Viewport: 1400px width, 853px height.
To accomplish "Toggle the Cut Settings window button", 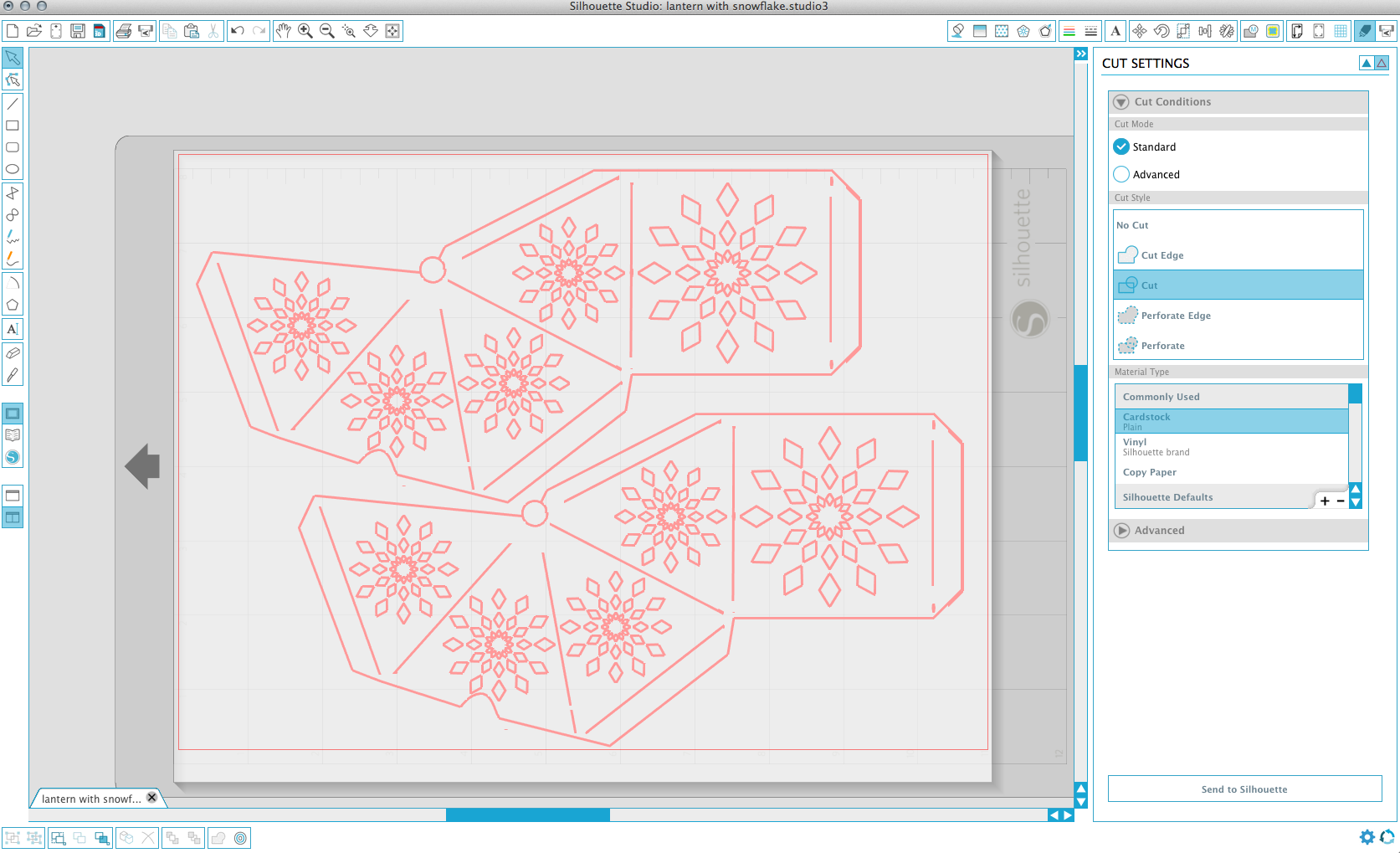I will (x=1365, y=31).
